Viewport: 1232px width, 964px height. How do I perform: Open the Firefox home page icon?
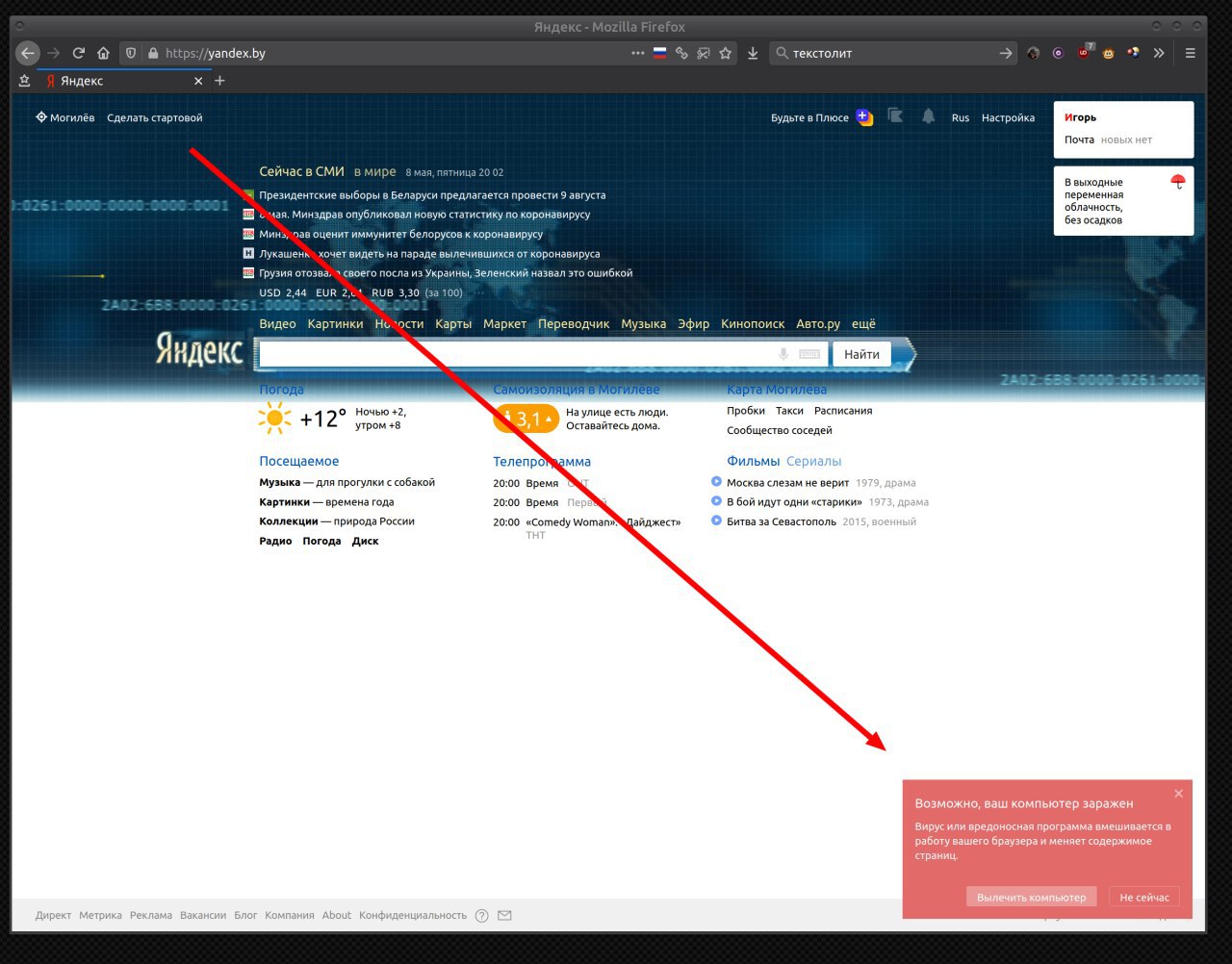(x=103, y=53)
